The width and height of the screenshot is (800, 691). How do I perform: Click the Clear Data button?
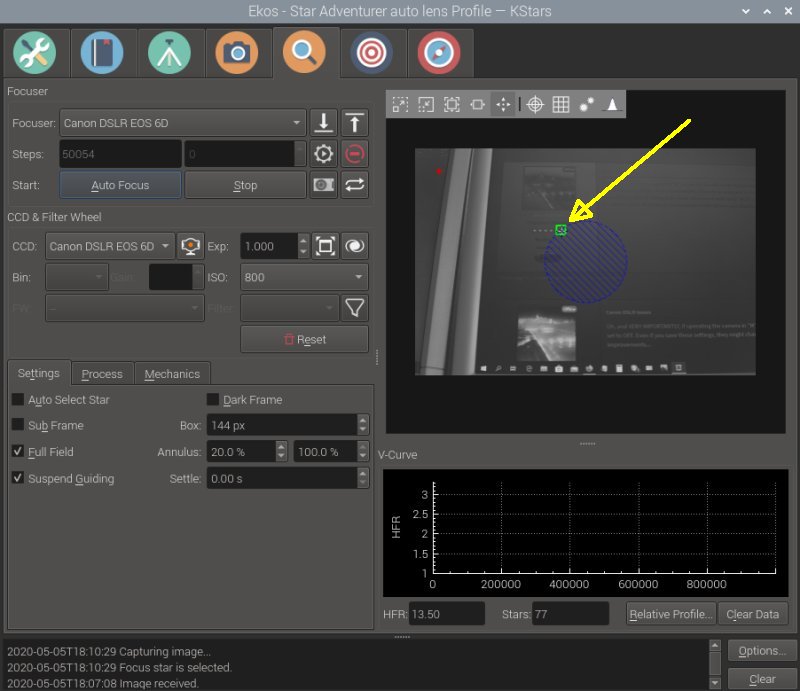753,614
